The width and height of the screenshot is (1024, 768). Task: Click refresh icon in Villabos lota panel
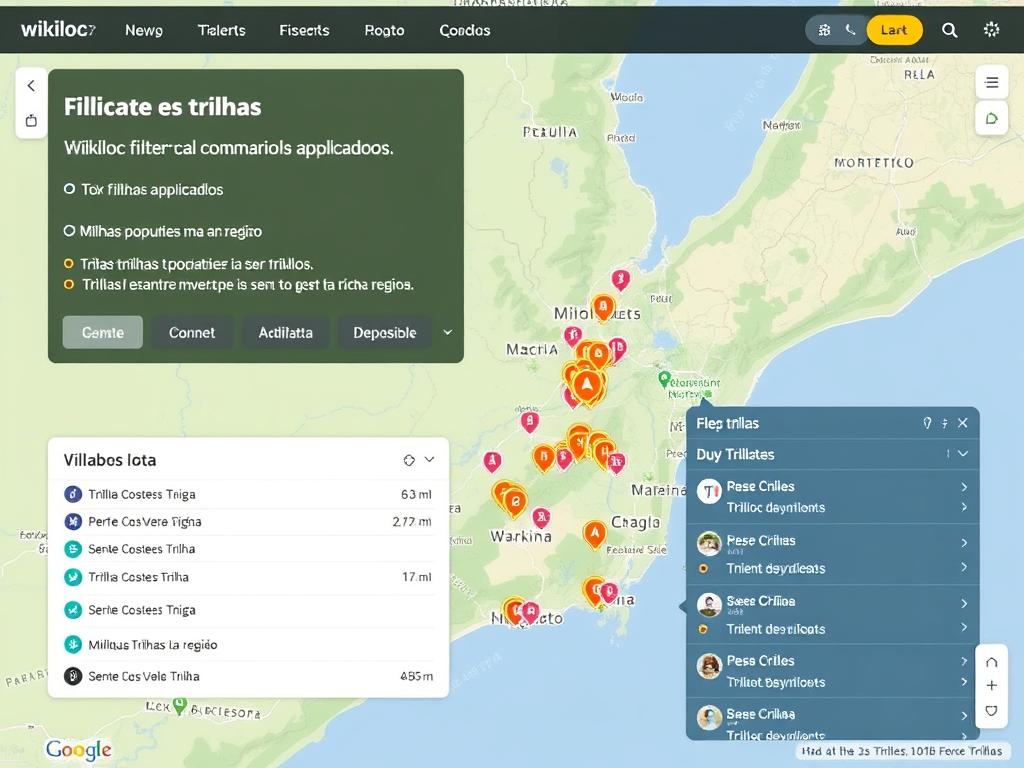coord(408,460)
